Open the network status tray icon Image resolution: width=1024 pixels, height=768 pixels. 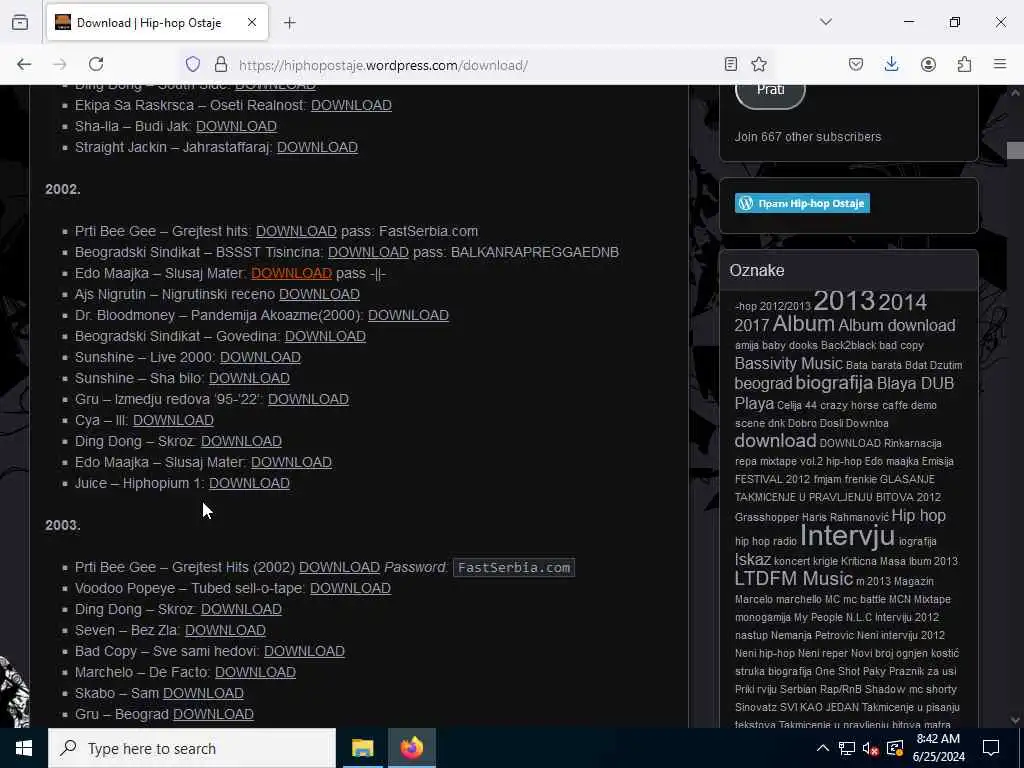[846, 748]
